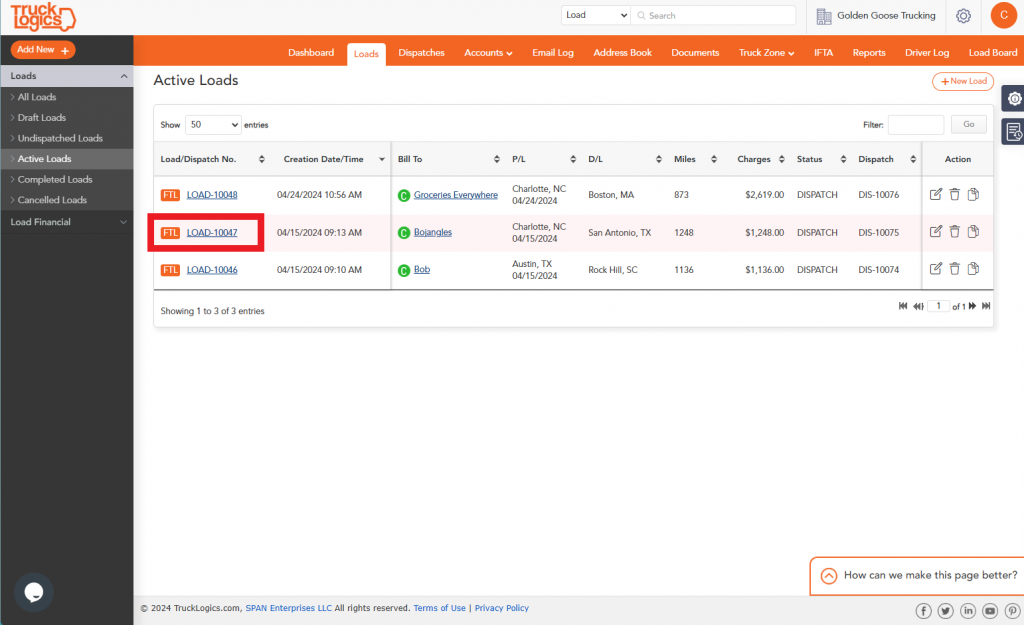Screen dimensions: 1024x625
Task: Copy load LOAD-10046
Action: point(973,269)
